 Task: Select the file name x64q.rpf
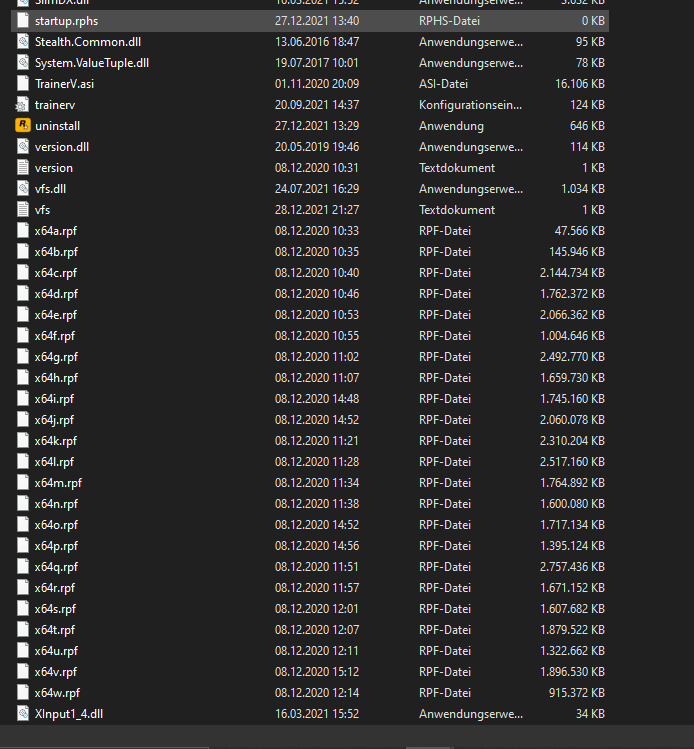pos(56,567)
